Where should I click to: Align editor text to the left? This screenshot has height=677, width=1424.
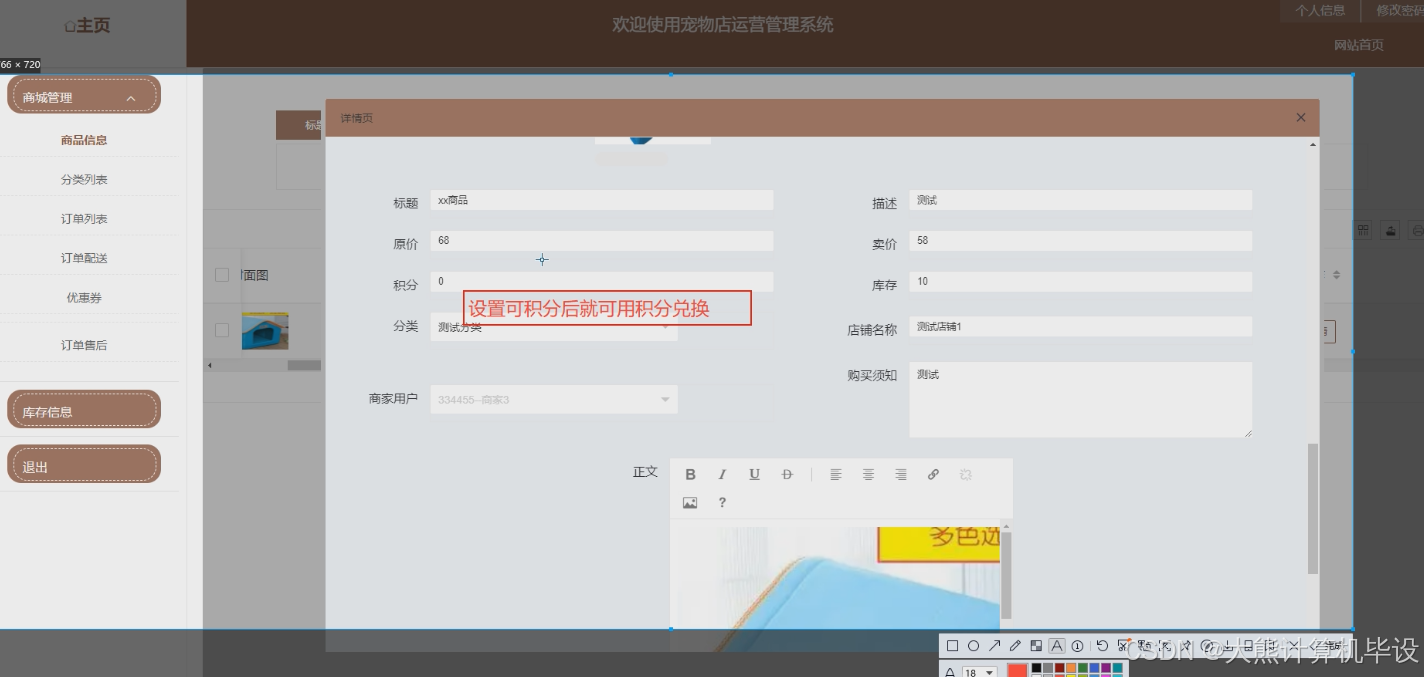tap(836, 475)
